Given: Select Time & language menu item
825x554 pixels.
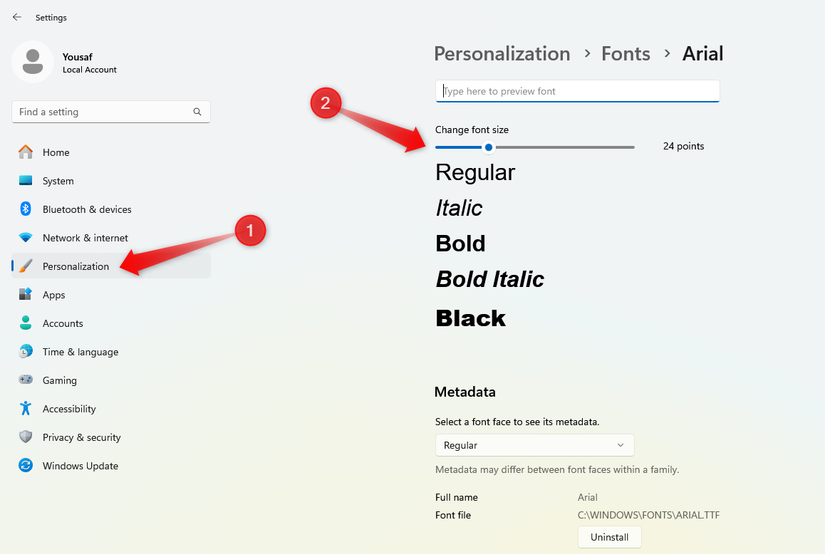Looking at the screenshot, I should click(x=80, y=352).
